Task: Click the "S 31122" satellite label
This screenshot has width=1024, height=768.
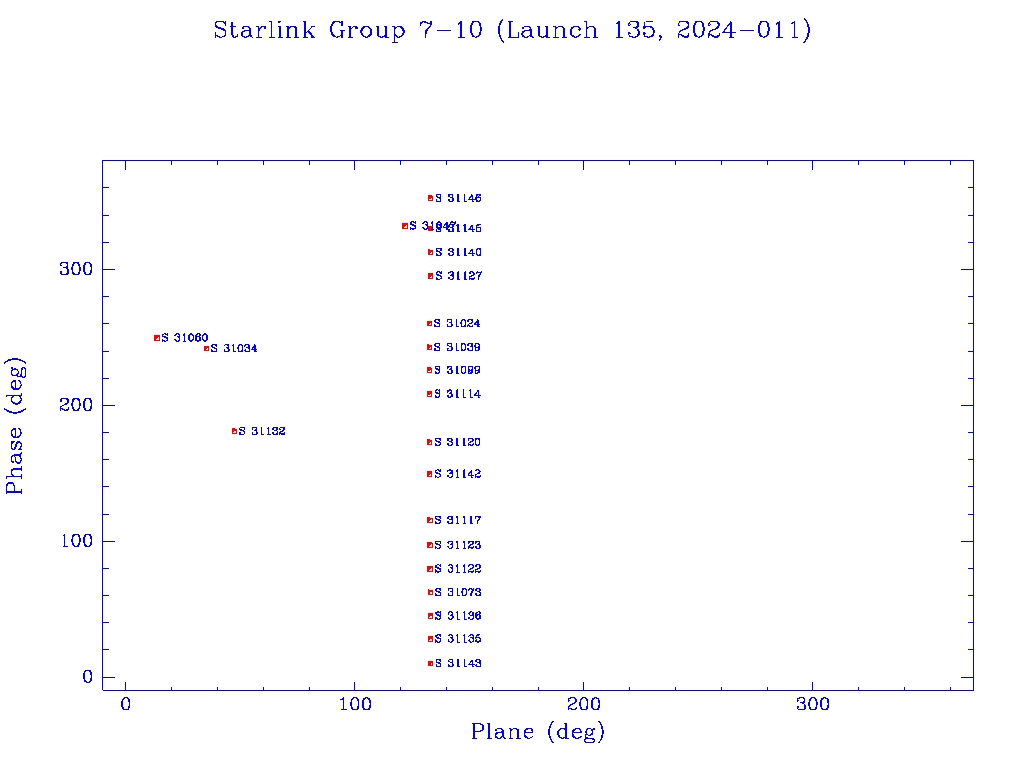Action: (x=458, y=569)
